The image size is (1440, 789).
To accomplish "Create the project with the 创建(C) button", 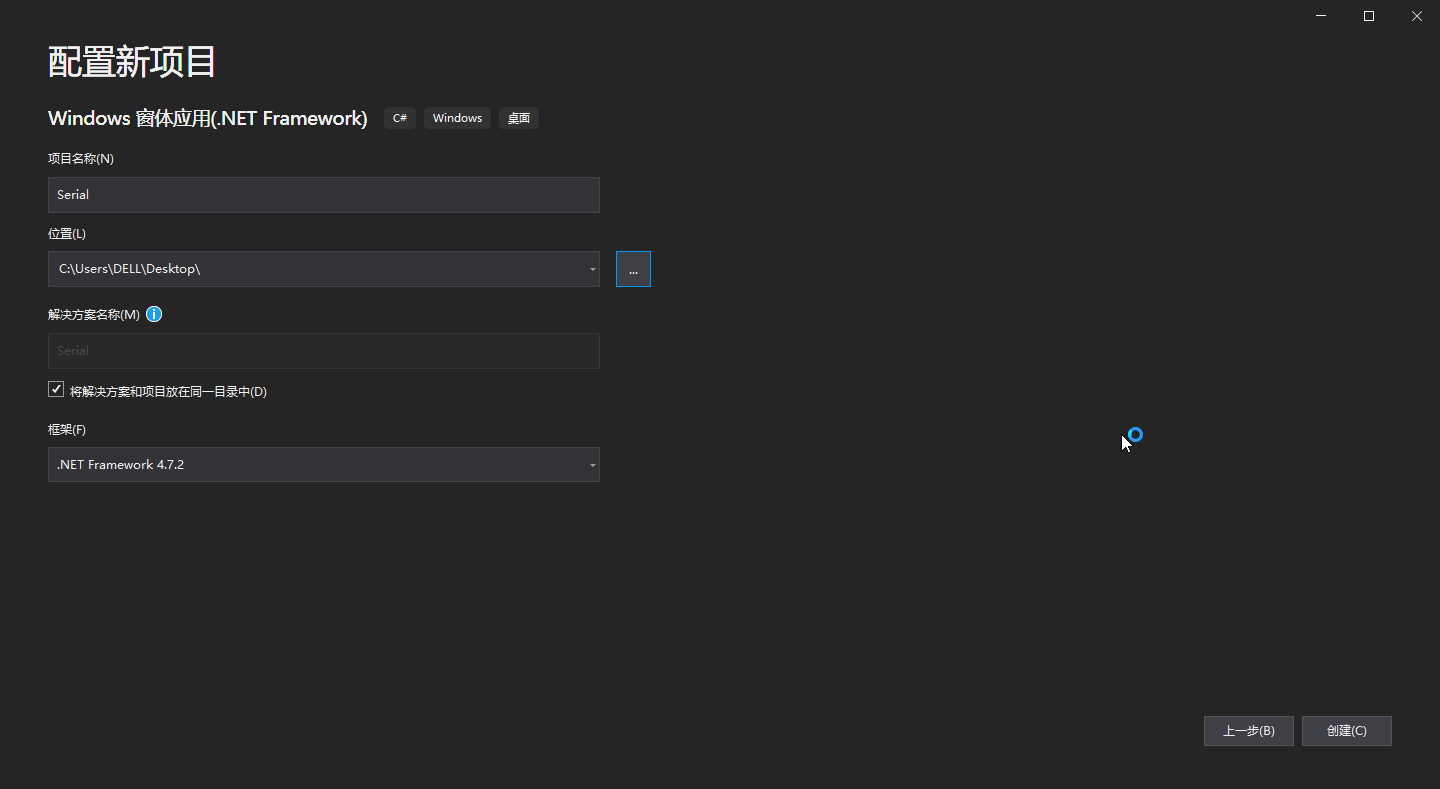I will (1347, 731).
